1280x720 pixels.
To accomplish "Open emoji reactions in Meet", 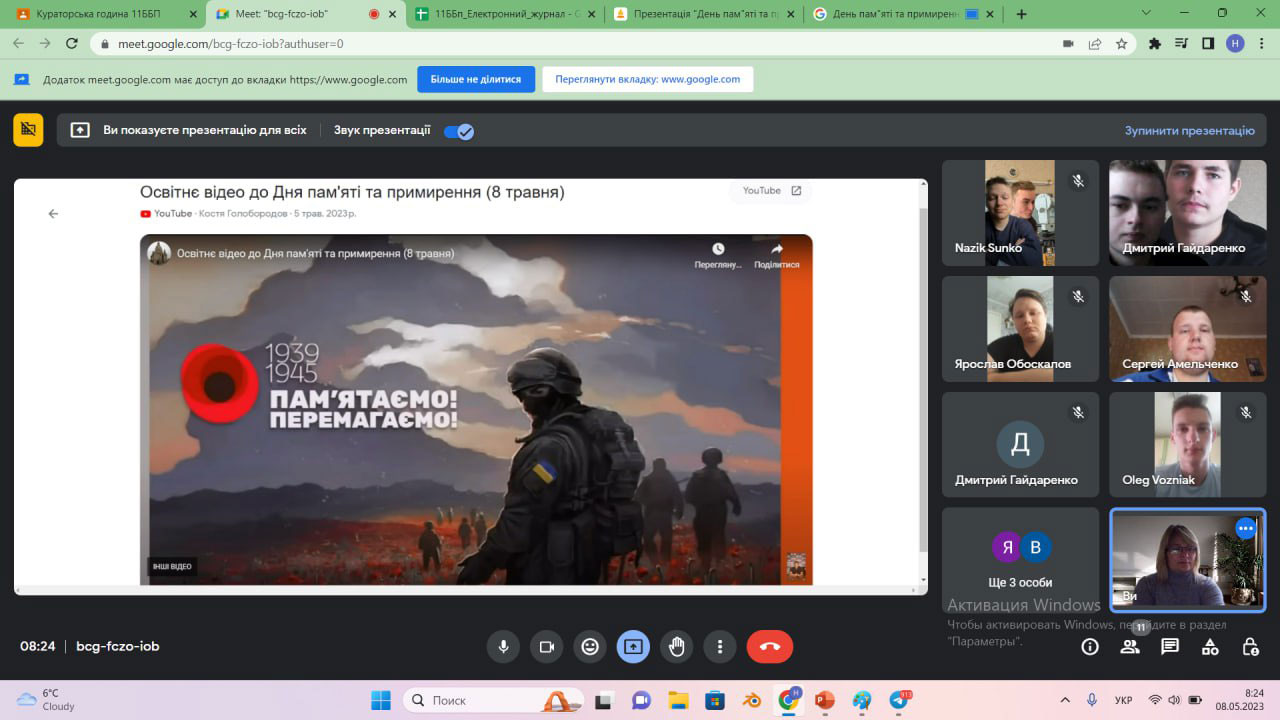I will click(590, 647).
